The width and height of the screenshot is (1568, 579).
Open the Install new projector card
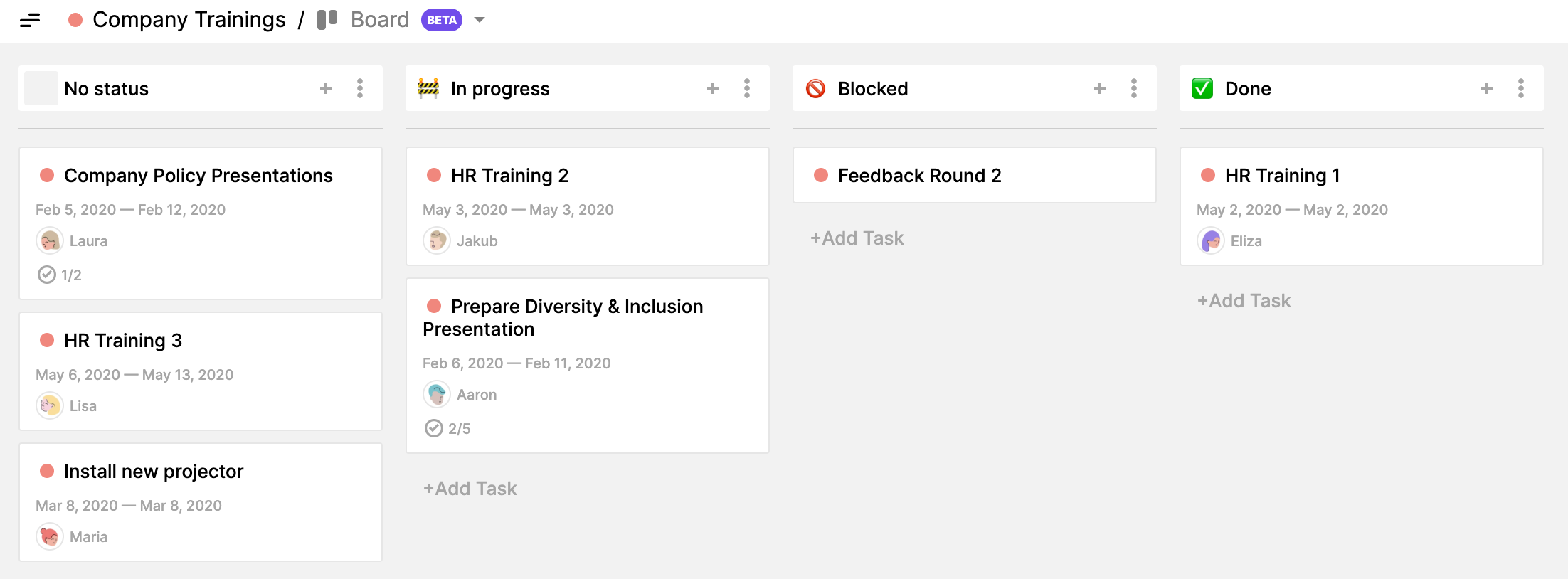(x=154, y=472)
